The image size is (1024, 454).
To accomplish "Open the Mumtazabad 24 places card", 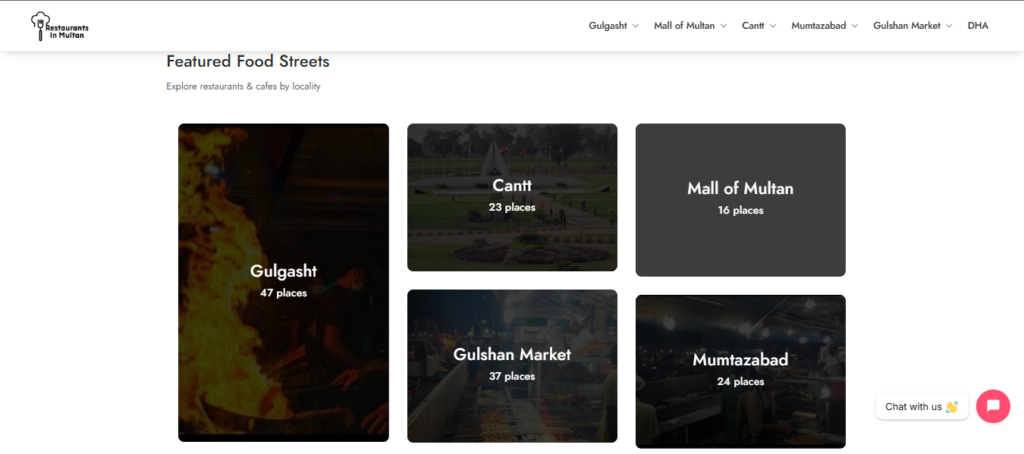I will click(x=740, y=371).
